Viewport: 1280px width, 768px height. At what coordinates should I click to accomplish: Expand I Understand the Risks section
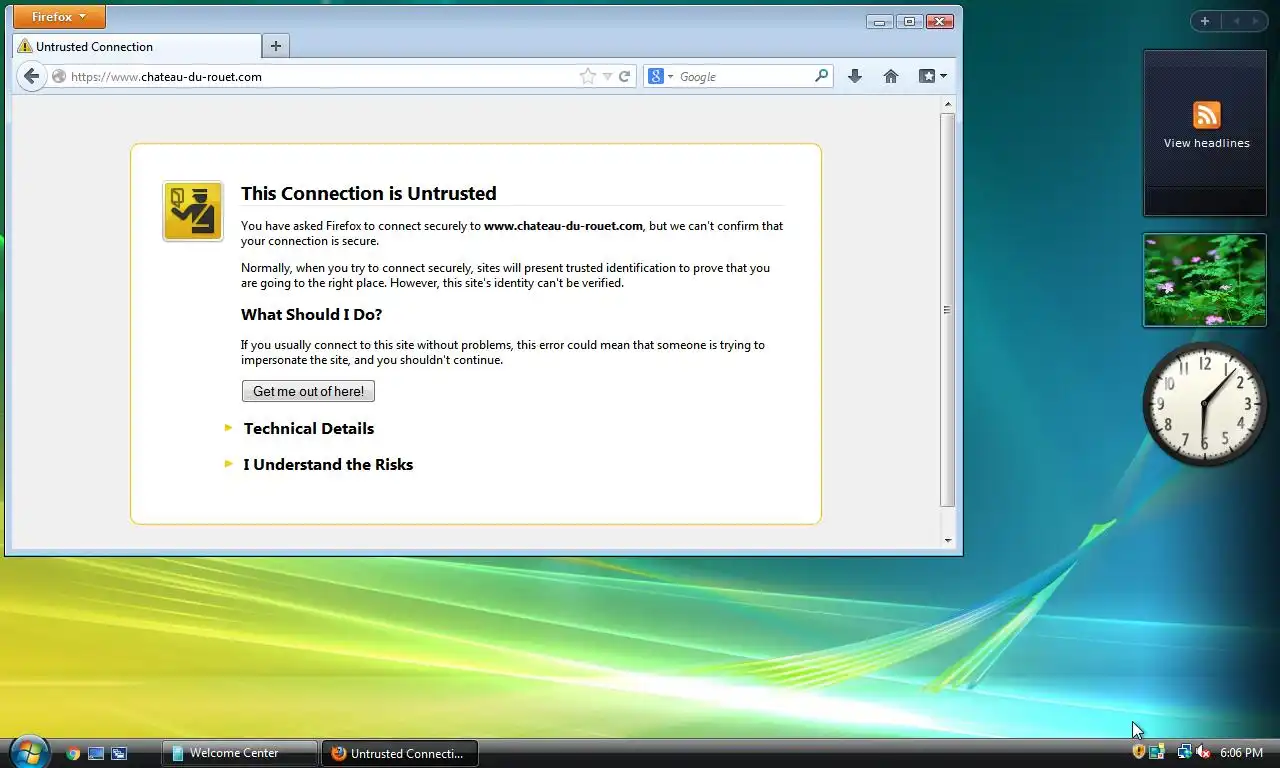(327, 464)
